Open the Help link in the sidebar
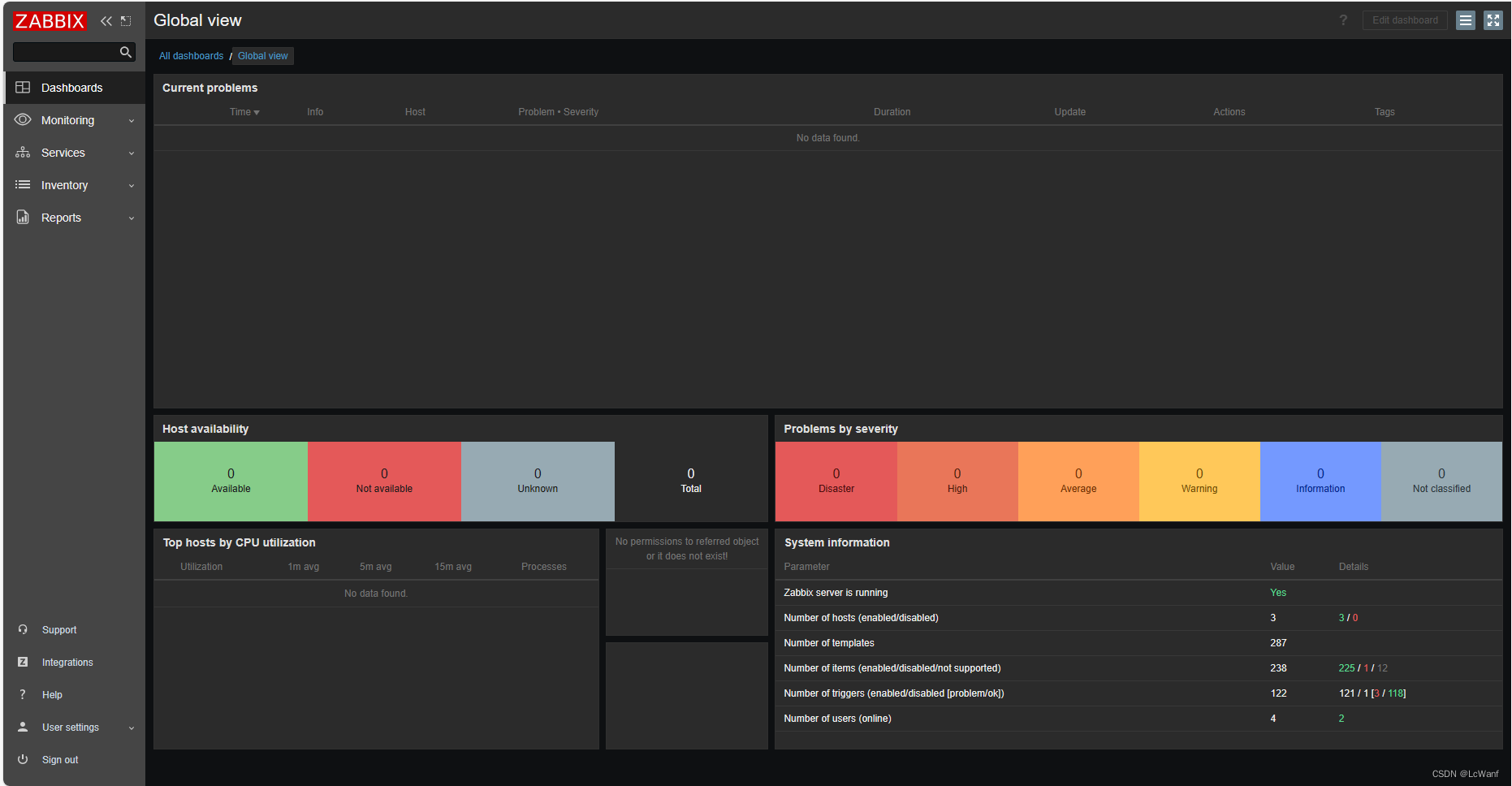 click(52, 695)
